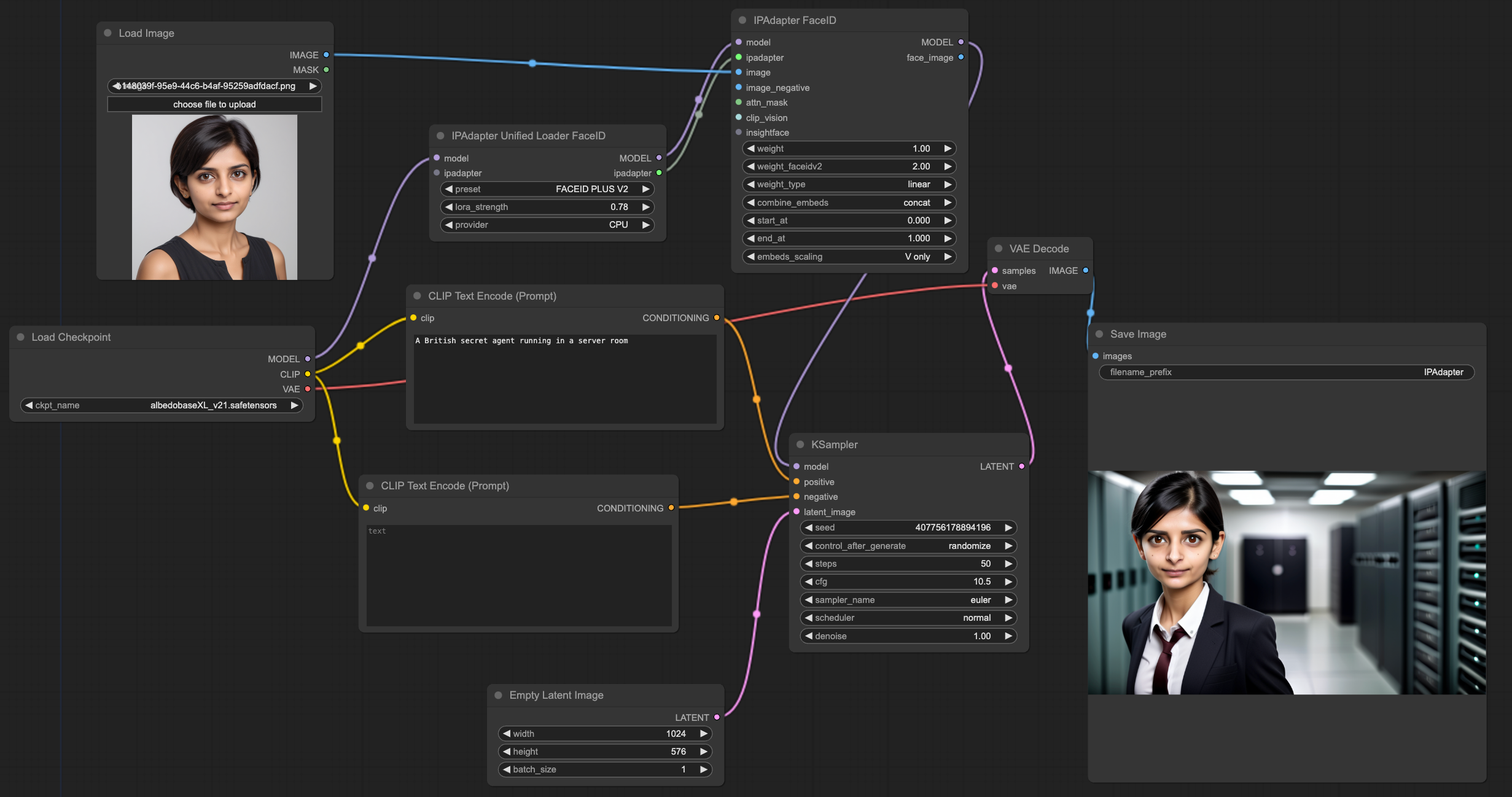
Task: Click the clip input port of the empty-text prompt node
Action: 366,508
